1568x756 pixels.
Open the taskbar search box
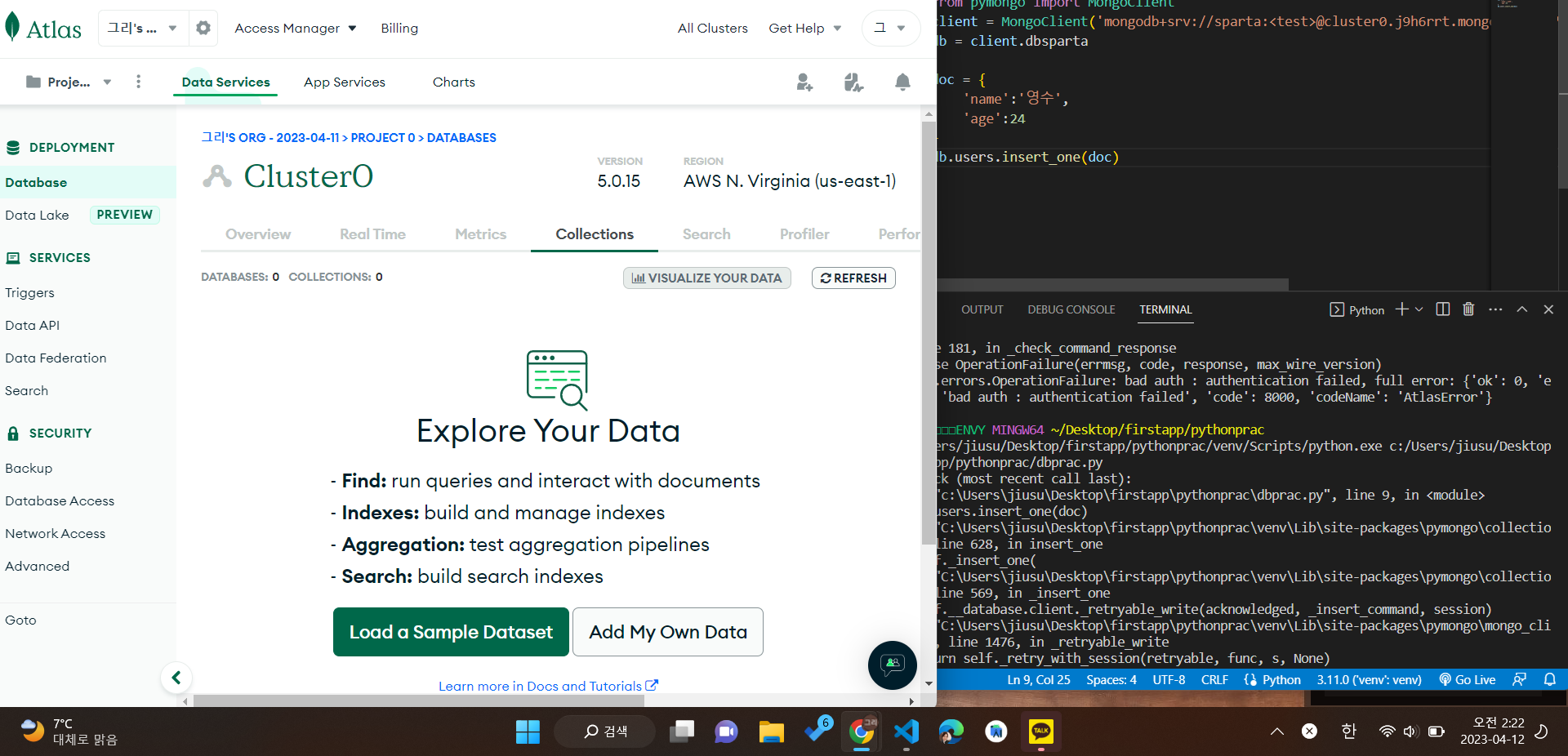coord(605,732)
